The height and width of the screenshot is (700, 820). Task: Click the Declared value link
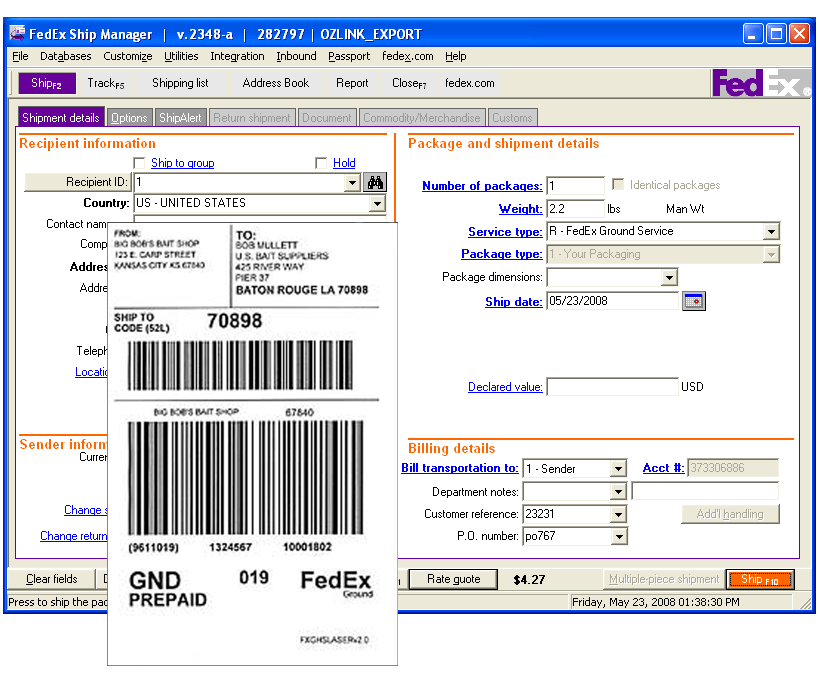tap(505, 387)
